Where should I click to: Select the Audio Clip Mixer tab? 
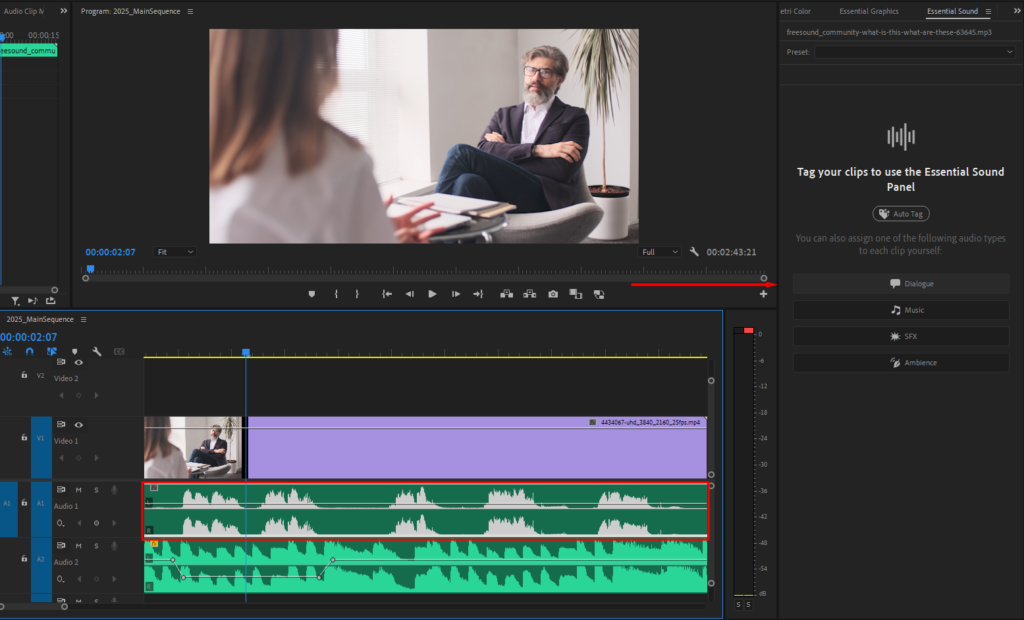point(24,11)
